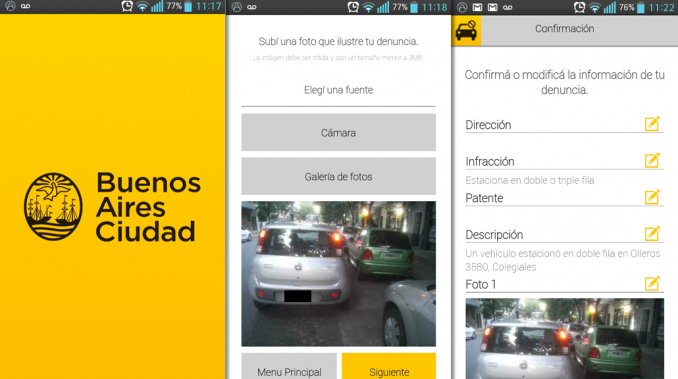This screenshot has width=678, height=379.
Task: Edit the Dirección field
Action: 652,124
